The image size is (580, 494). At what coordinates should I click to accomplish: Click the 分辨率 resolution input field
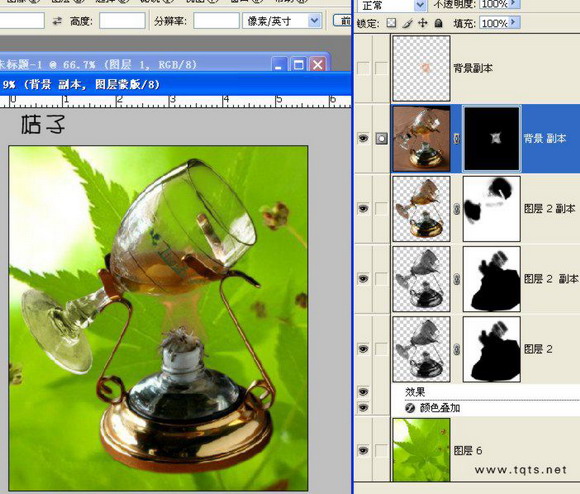coord(216,20)
